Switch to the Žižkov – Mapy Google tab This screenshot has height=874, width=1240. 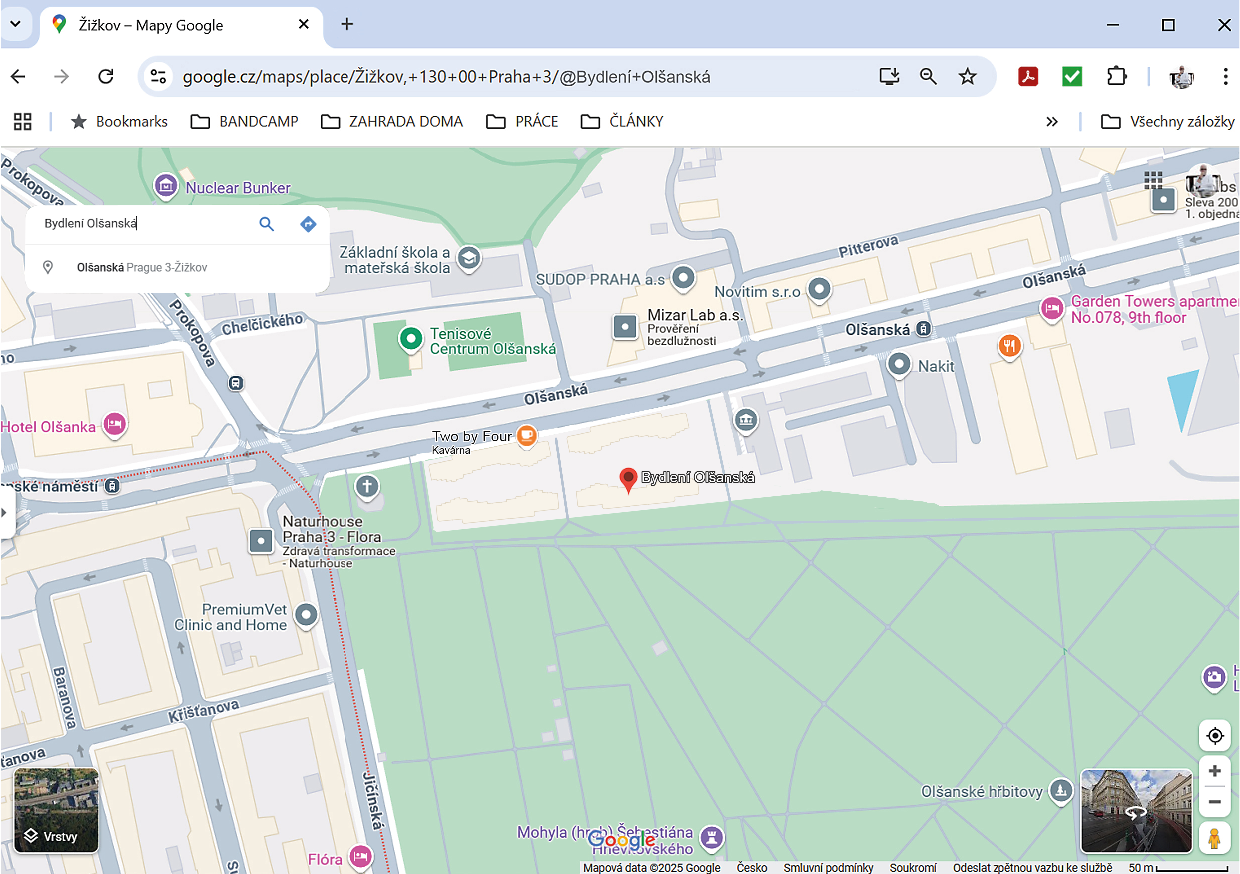(180, 25)
